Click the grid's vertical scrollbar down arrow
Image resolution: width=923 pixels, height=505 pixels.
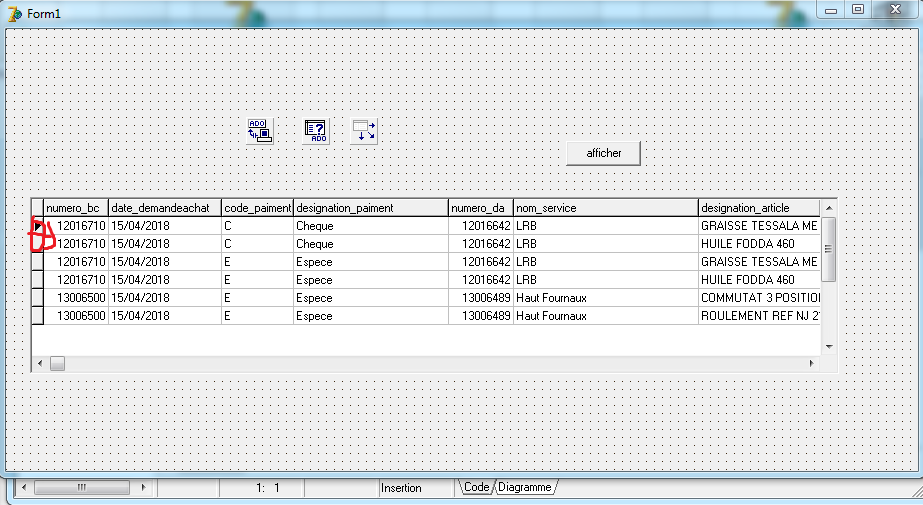click(x=827, y=346)
